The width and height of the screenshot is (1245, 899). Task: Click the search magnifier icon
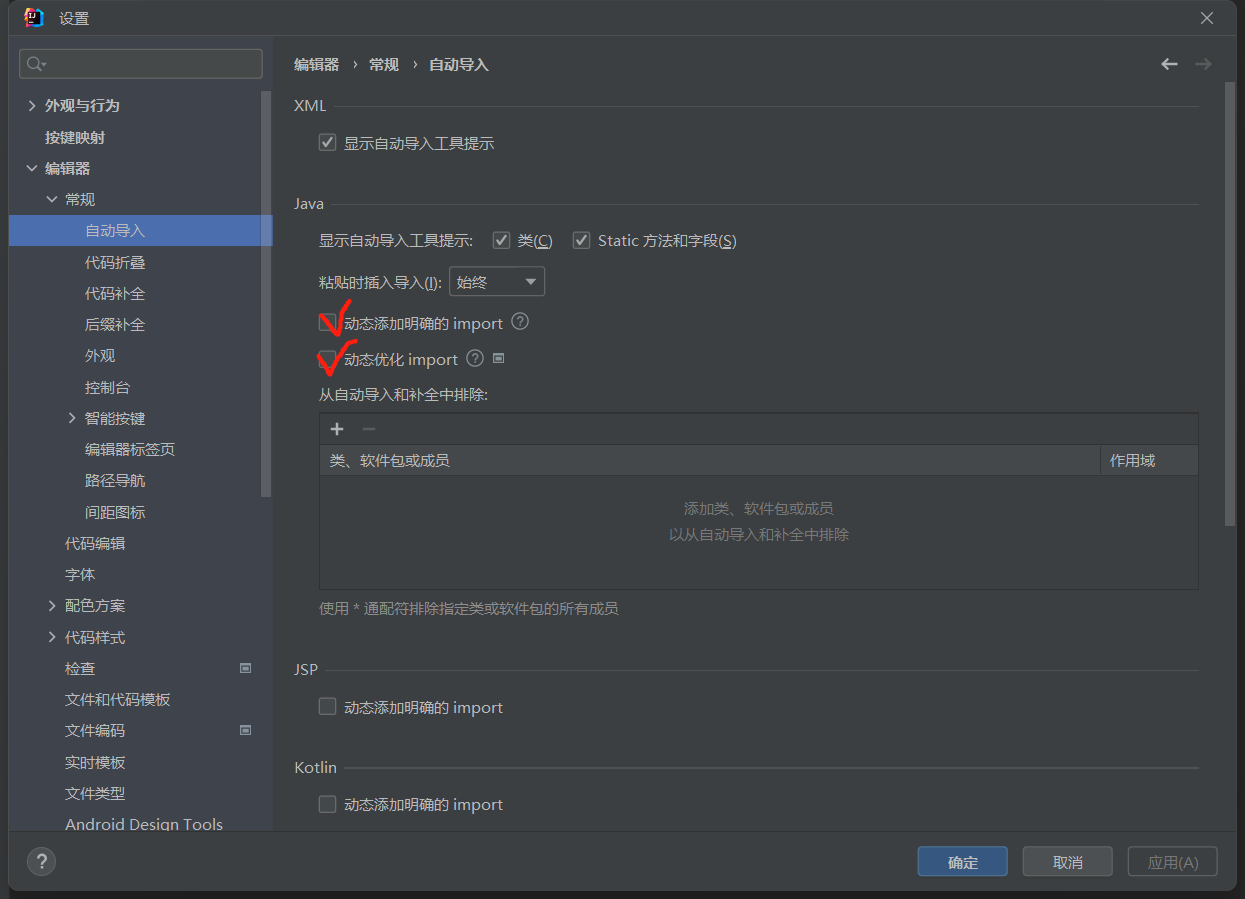[35, 64]
